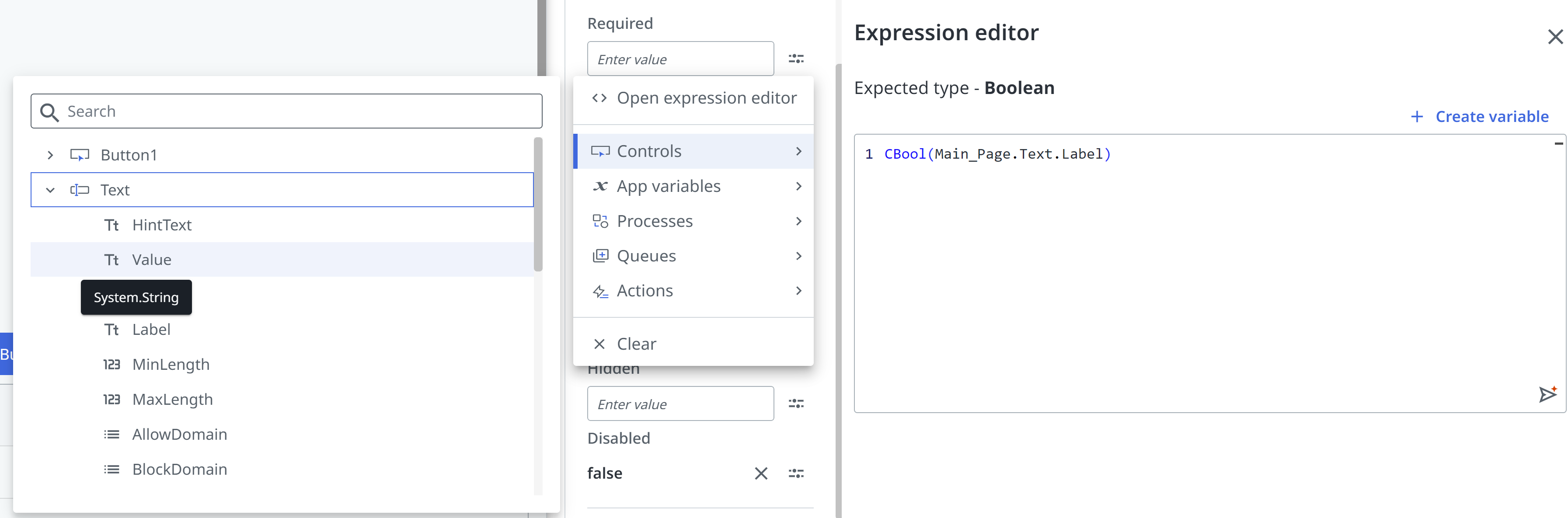The image size is (1568, 518).
Task: Click the magnifier icon in the Search box
Action: click(49, 112)
